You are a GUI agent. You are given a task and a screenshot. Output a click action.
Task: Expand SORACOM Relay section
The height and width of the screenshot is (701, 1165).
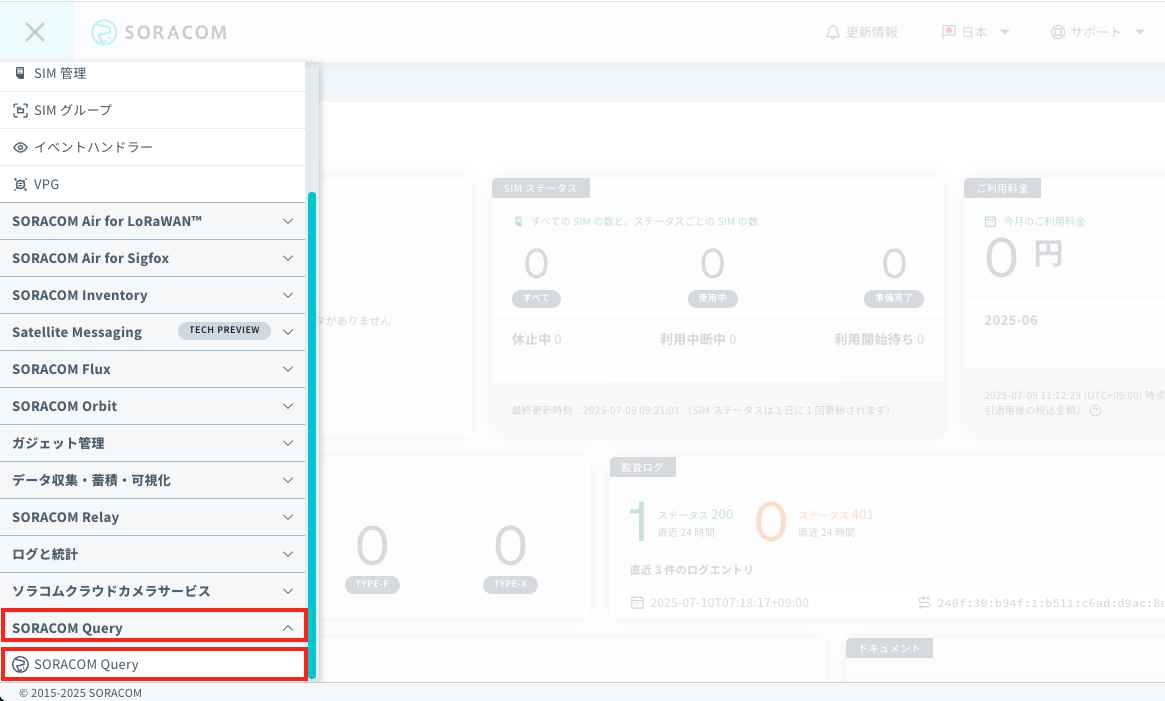(x=152, y=517)
